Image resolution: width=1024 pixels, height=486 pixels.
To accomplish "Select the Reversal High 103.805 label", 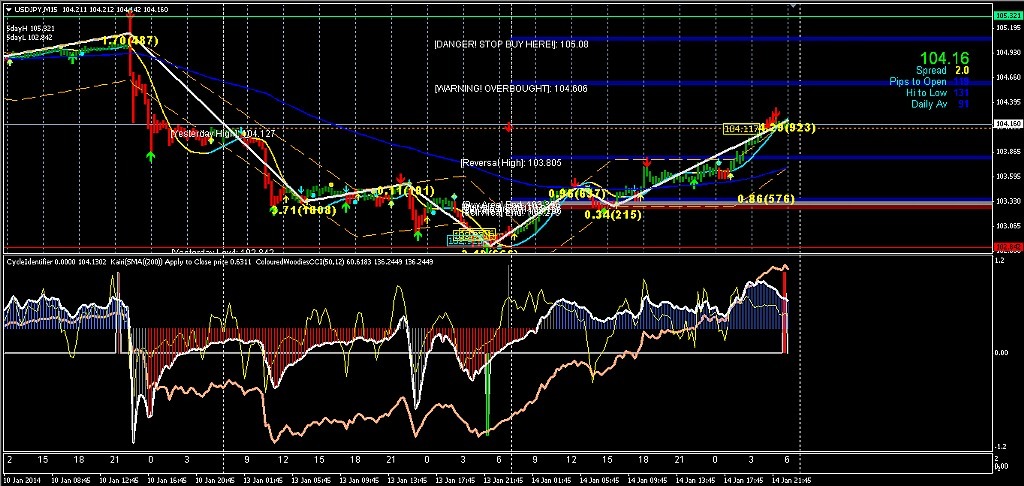I will tap(511, 162).
